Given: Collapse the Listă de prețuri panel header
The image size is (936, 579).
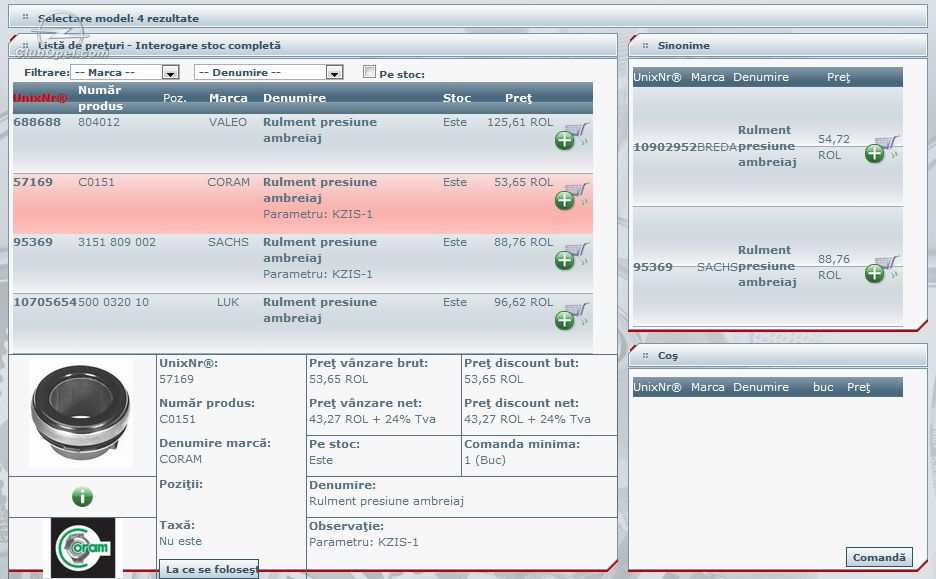Looking at the screenshot, I should click(x=313, y=45).
